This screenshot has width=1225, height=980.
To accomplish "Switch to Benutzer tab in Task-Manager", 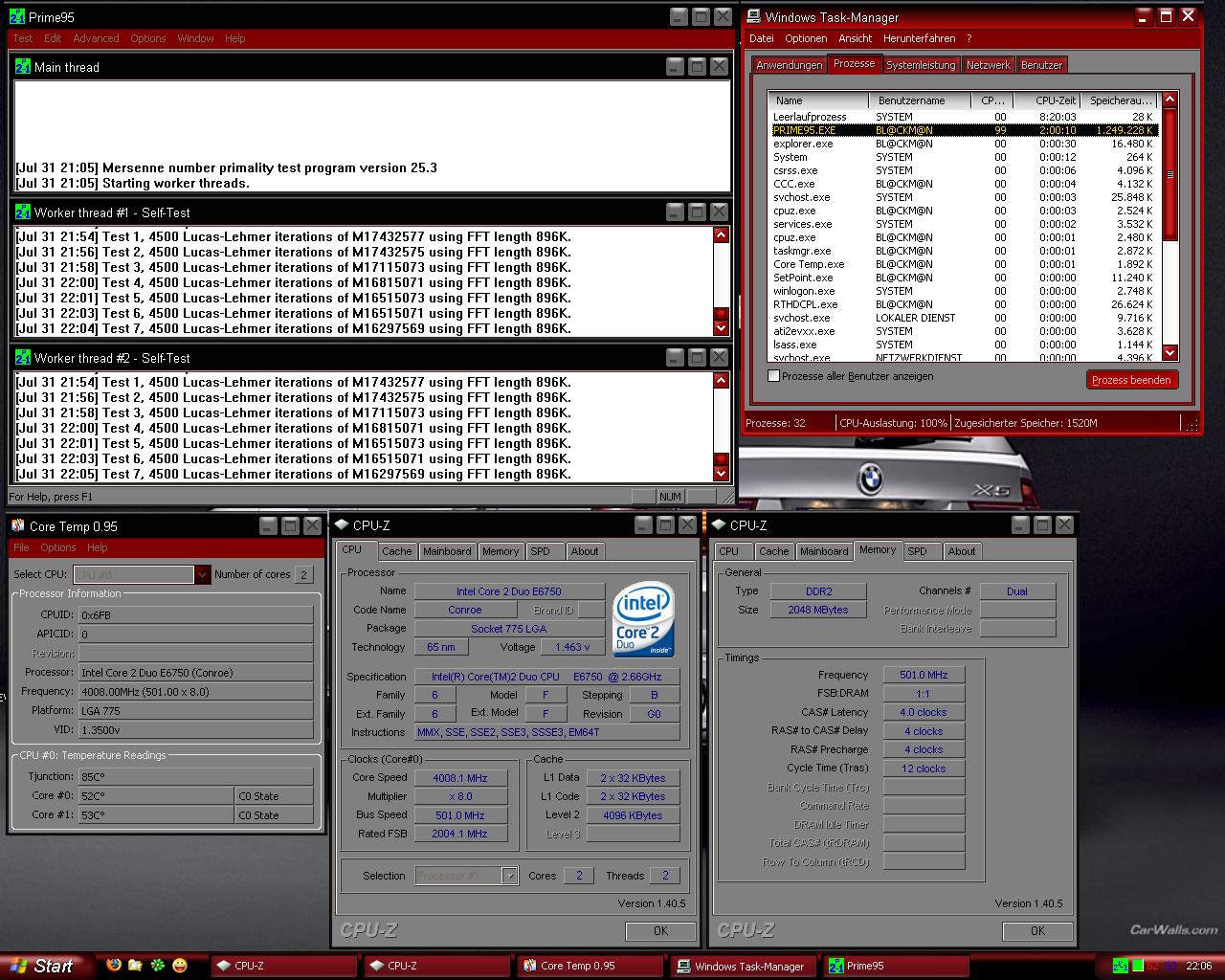I will click(x=1041, y=65).
